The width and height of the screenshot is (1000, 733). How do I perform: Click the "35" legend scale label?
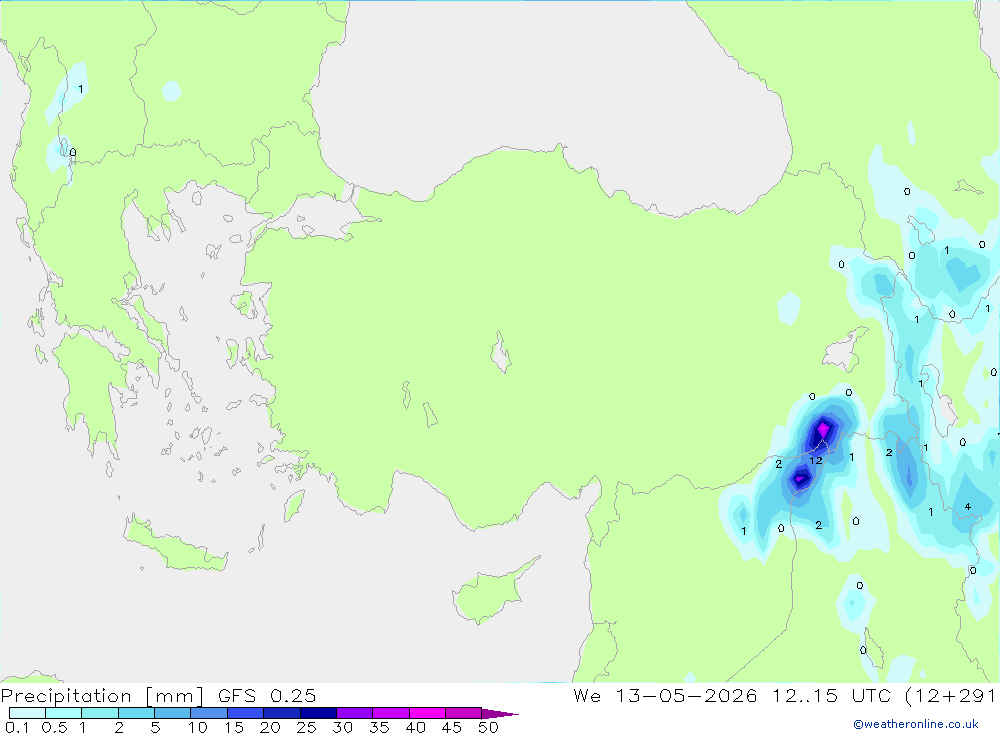click(x=379, y=727)
